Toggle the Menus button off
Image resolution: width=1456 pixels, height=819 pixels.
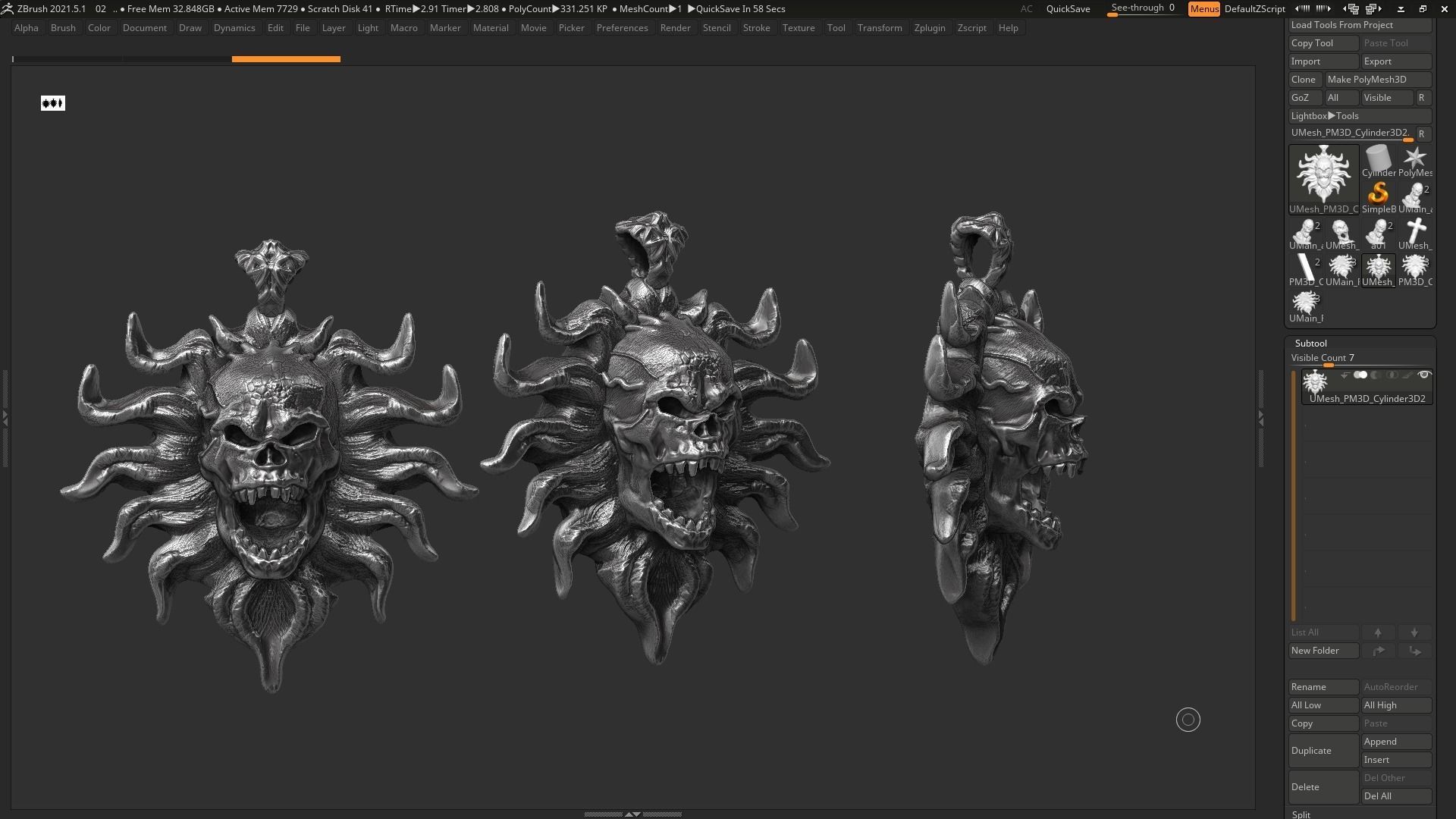pyautogui.click(x=1203, y=9)
